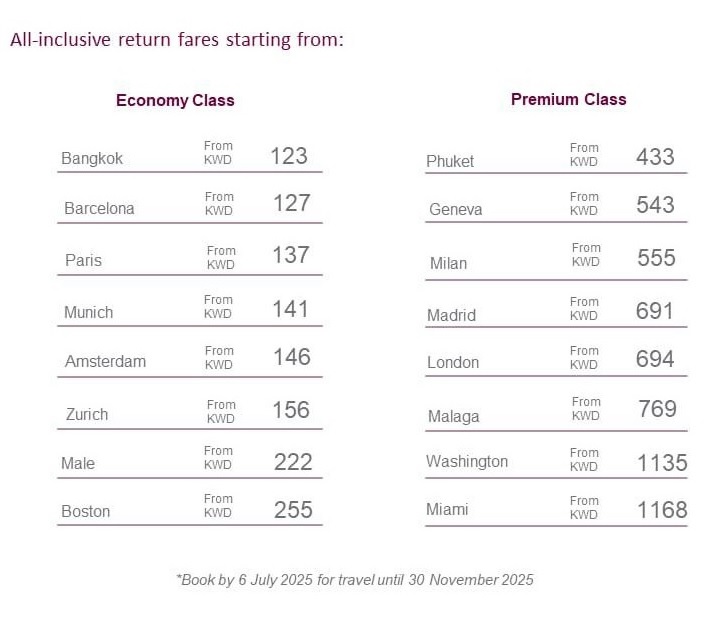The image size is (717, 634).
Task: Click the Barcelona destination name
Action: click(99, 209)
